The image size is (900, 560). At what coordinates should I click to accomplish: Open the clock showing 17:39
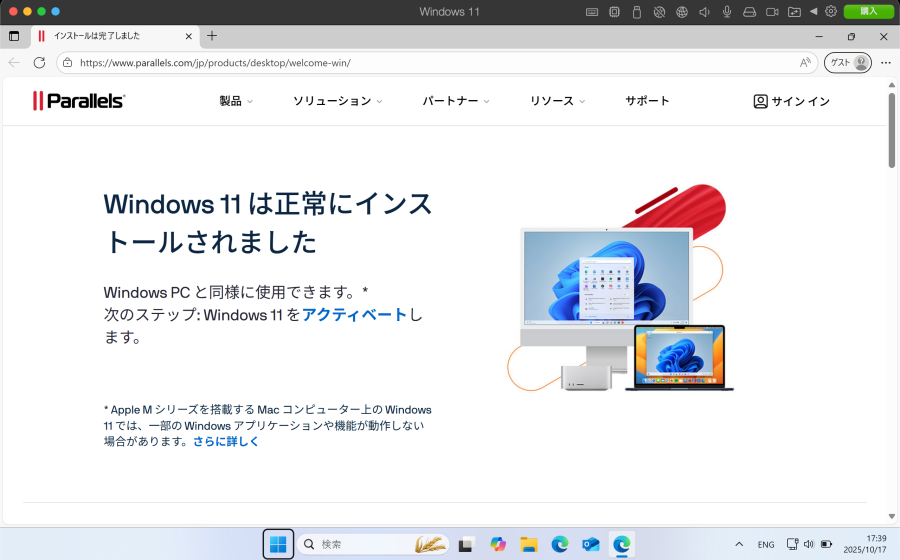point(865,544)
